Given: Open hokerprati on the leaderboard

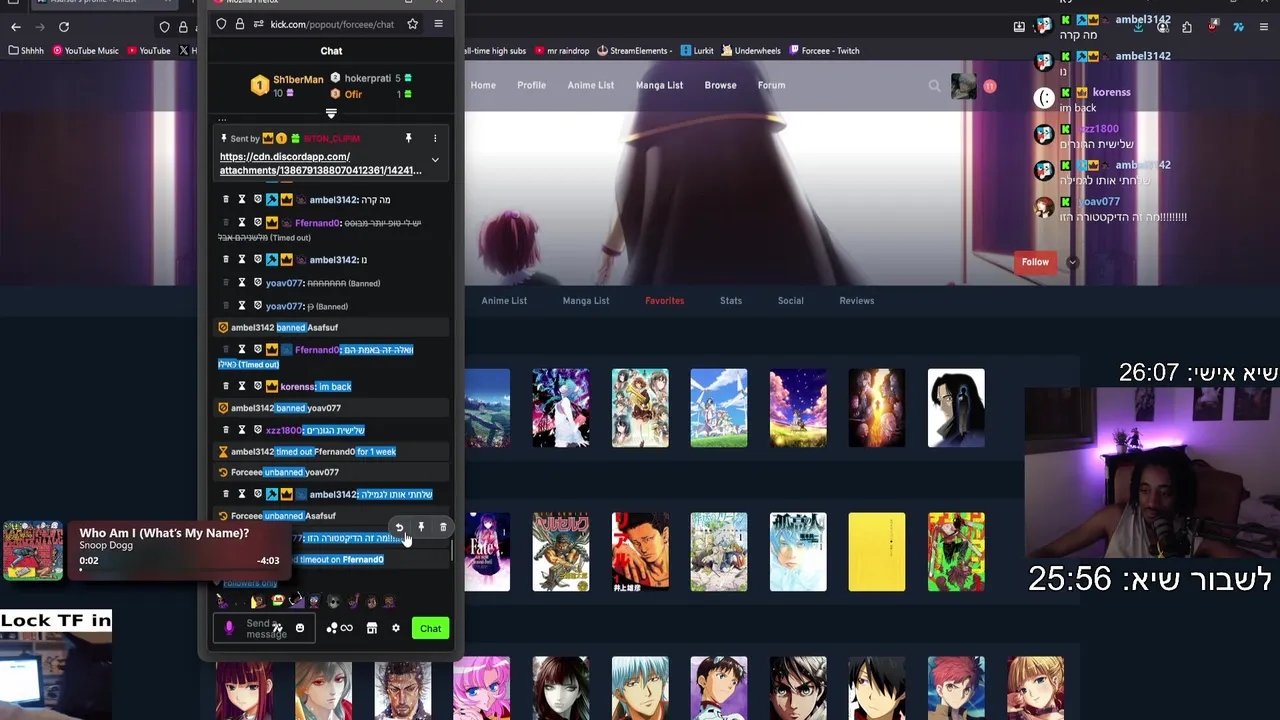Looking at the screenshot, I should (x=367, y=78).
